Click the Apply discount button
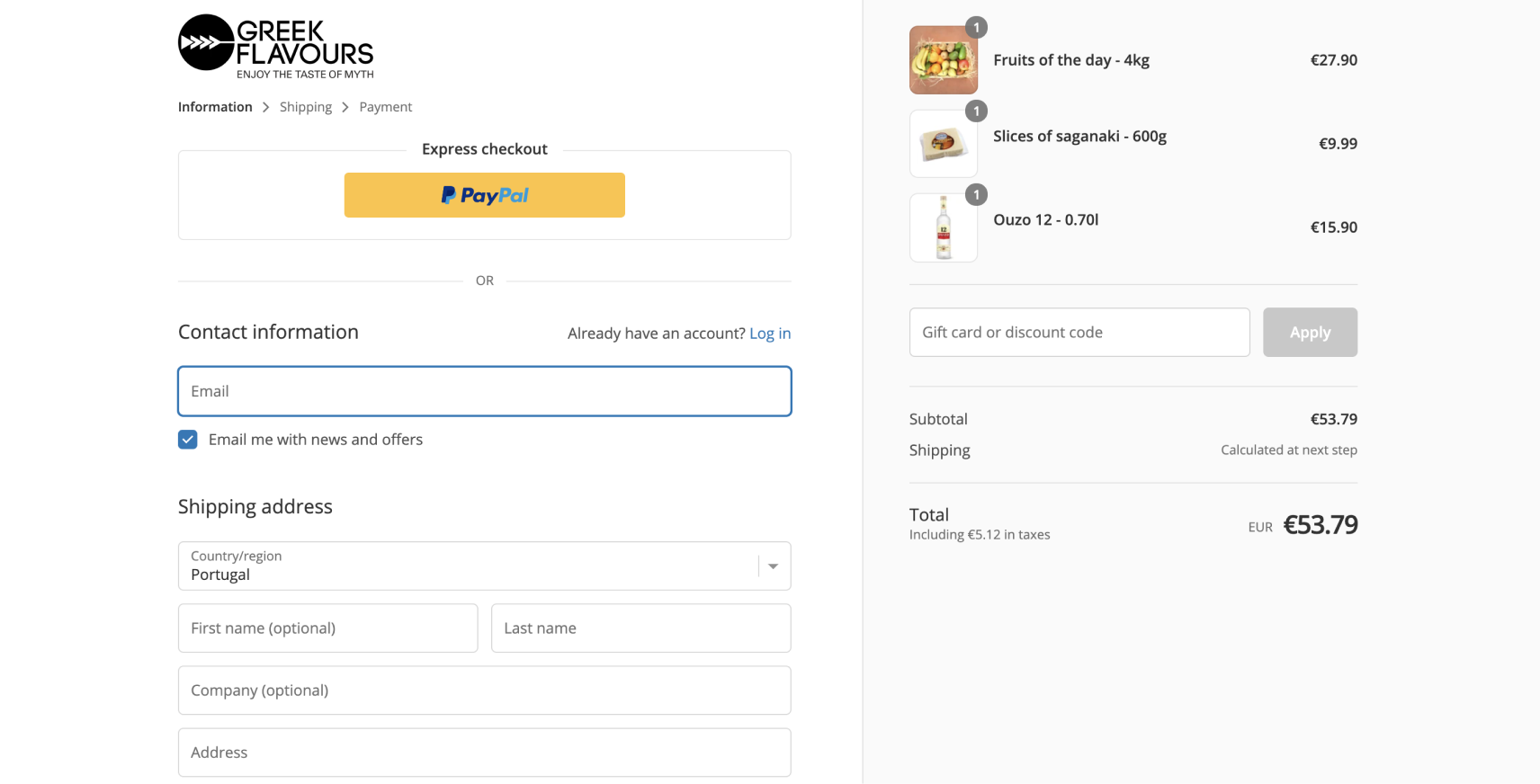1540x784 pixels. (1310, 333)
